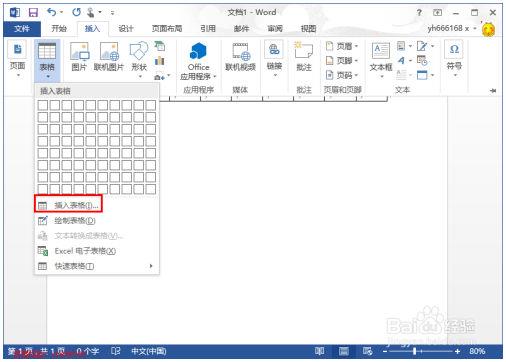Click the page count in status bar
Viewport: 506px width, 362px height.
pos(36,351)
